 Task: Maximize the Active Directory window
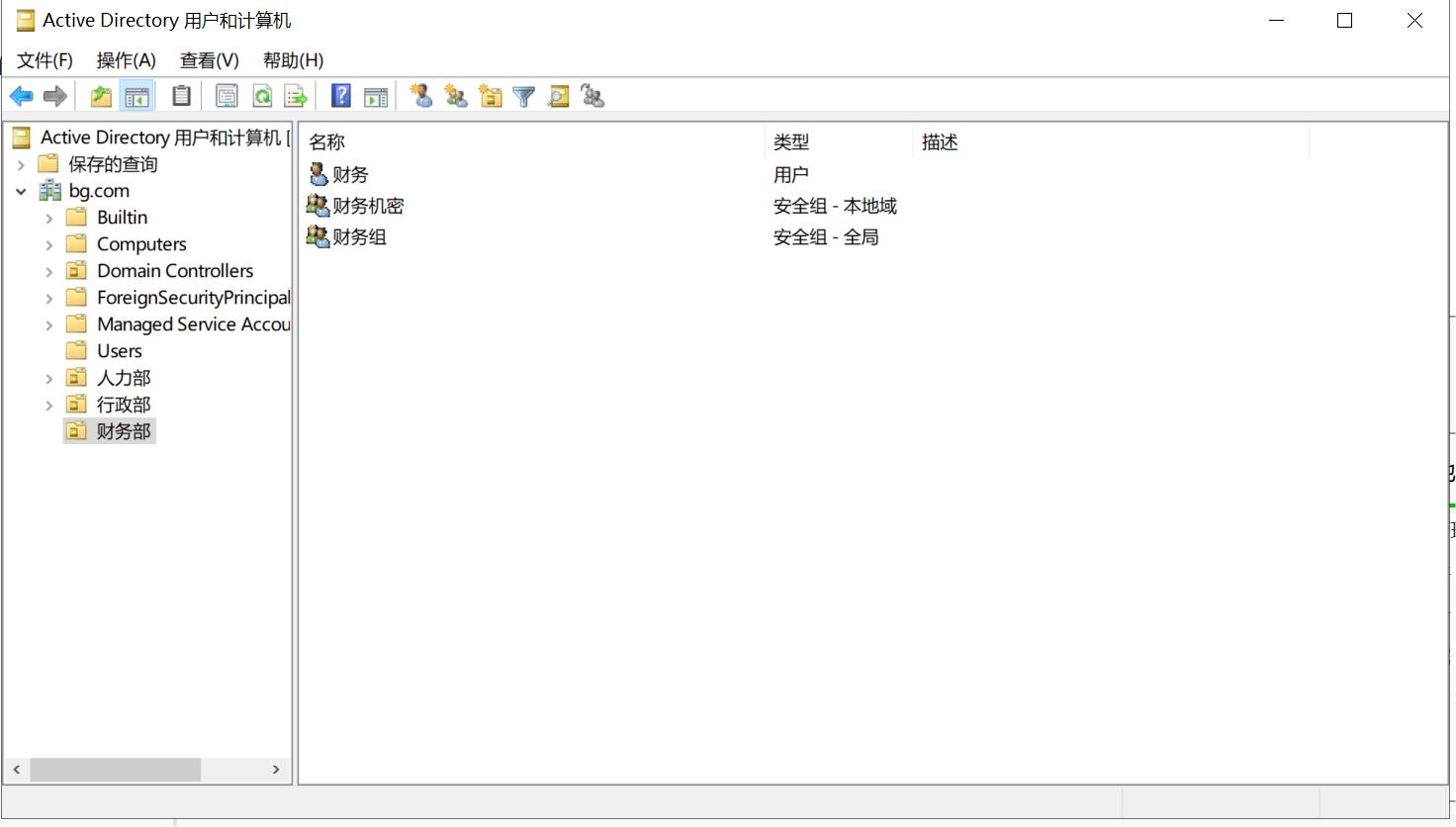pos(1344,21)
